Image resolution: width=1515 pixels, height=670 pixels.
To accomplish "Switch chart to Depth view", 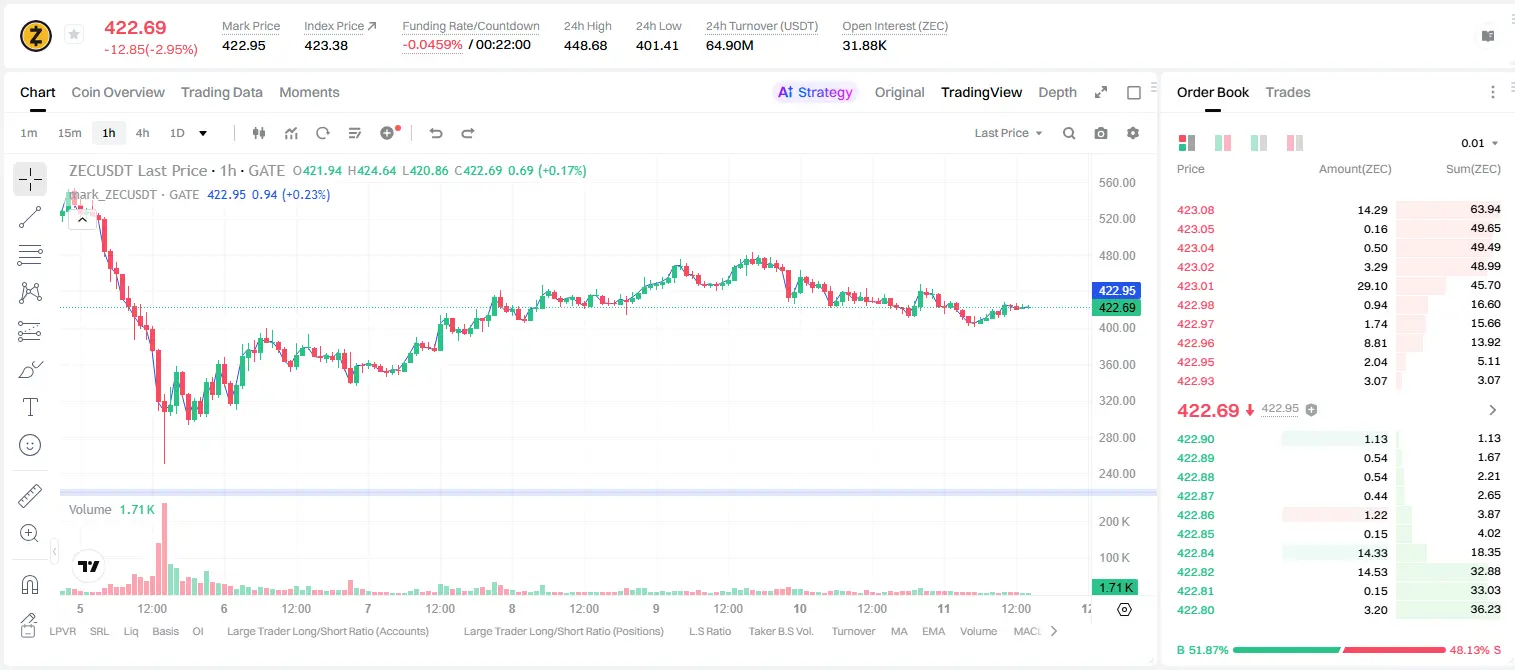I will [x=1058, y=92].
